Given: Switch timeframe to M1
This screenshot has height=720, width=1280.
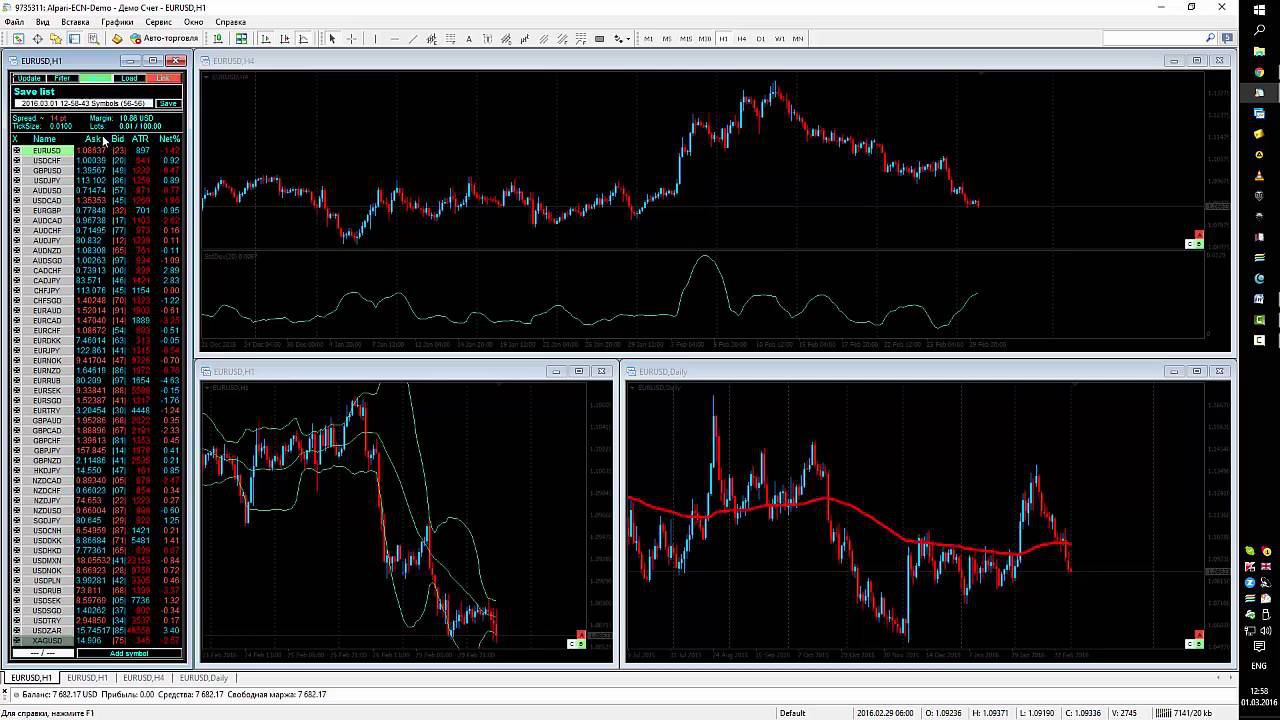Looking at the screenshot, I should 648,38.
